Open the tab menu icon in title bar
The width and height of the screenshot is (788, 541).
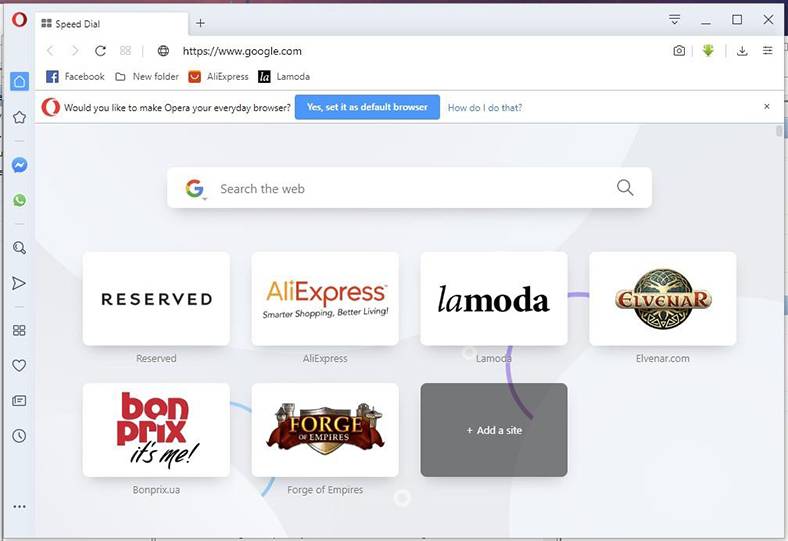(x=674, y=20)
